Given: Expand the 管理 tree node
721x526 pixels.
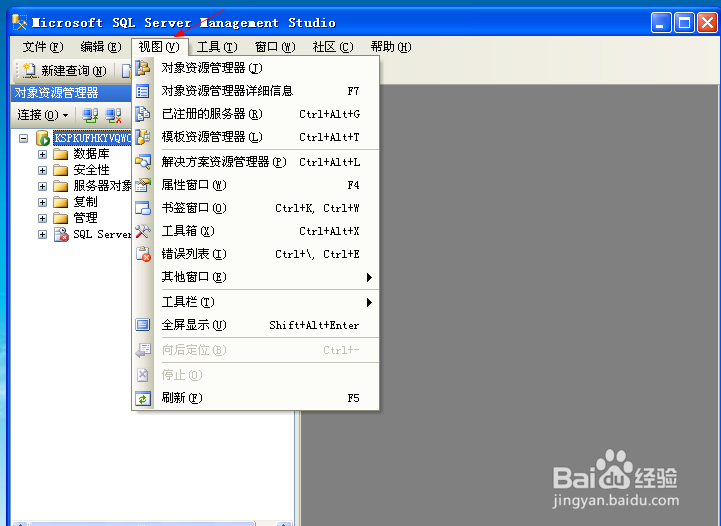Looking at the screenshot, I should (x=42, y=218).
